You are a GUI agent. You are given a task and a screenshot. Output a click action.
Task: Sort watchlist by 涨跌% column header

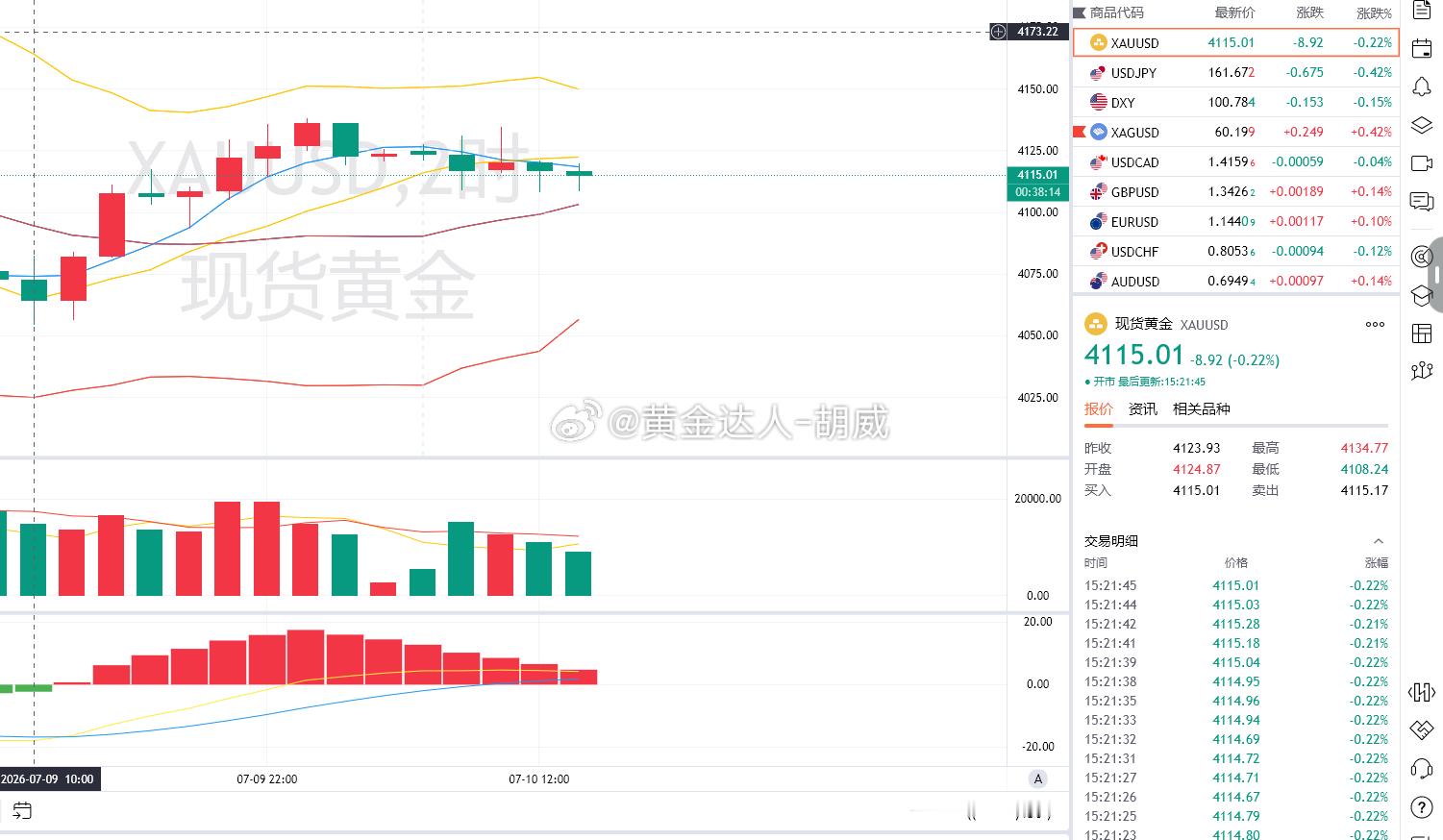1374,12
